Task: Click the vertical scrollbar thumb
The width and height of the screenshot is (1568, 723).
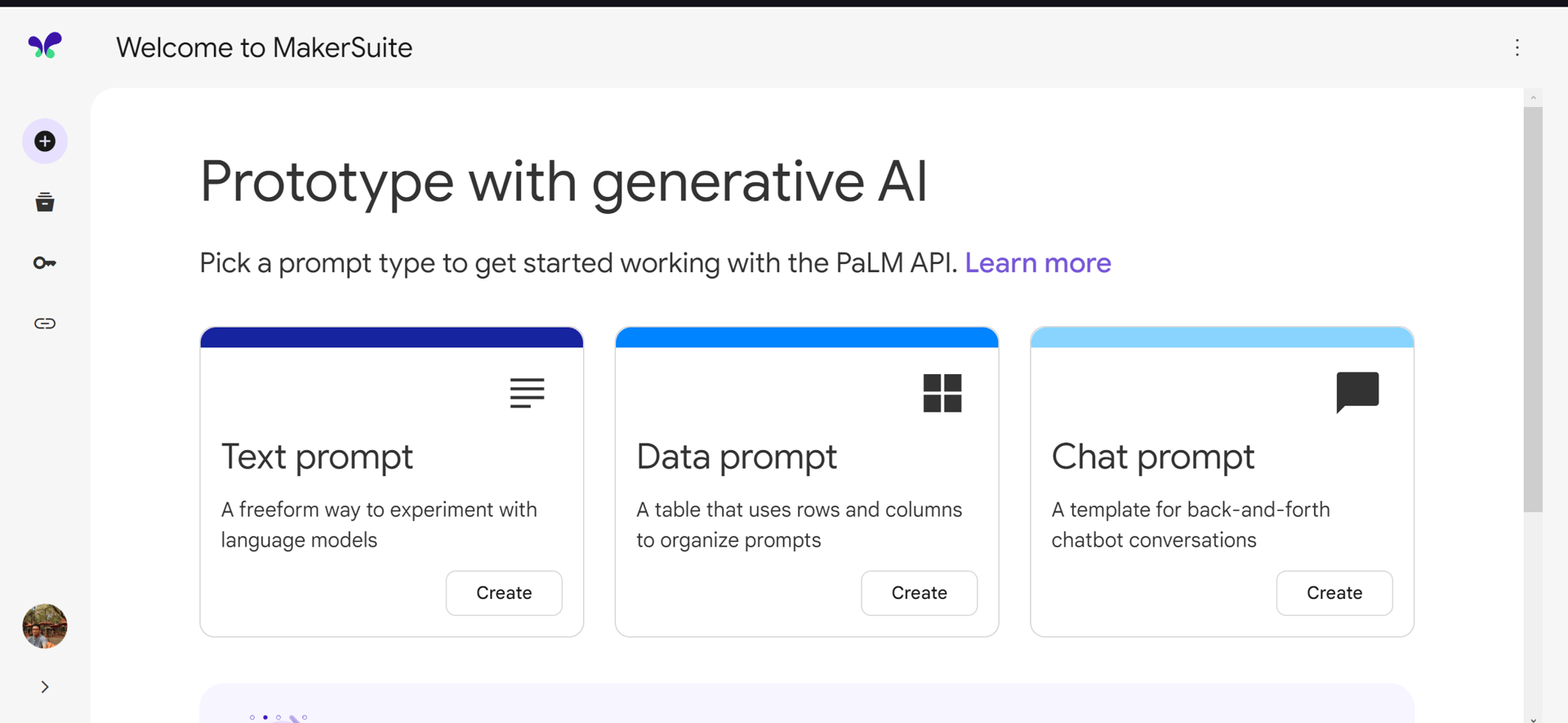Action: tap(1533, 310)
